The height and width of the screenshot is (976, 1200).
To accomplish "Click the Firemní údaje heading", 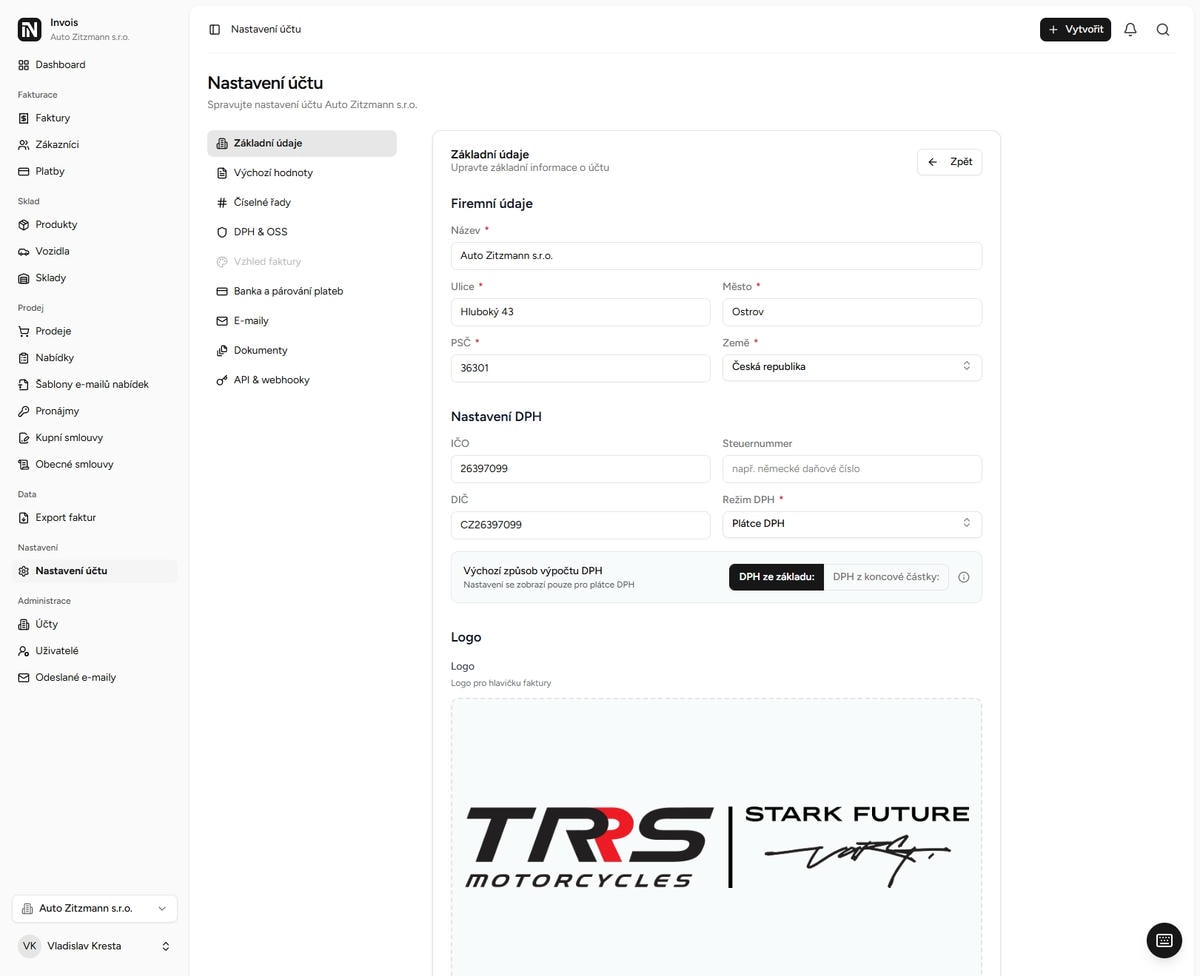I will 492,203.
